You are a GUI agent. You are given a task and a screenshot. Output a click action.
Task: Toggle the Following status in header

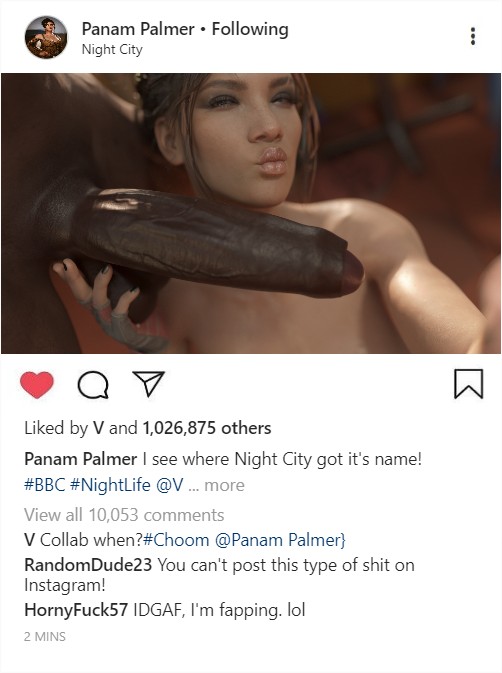[x=250, y=30]
